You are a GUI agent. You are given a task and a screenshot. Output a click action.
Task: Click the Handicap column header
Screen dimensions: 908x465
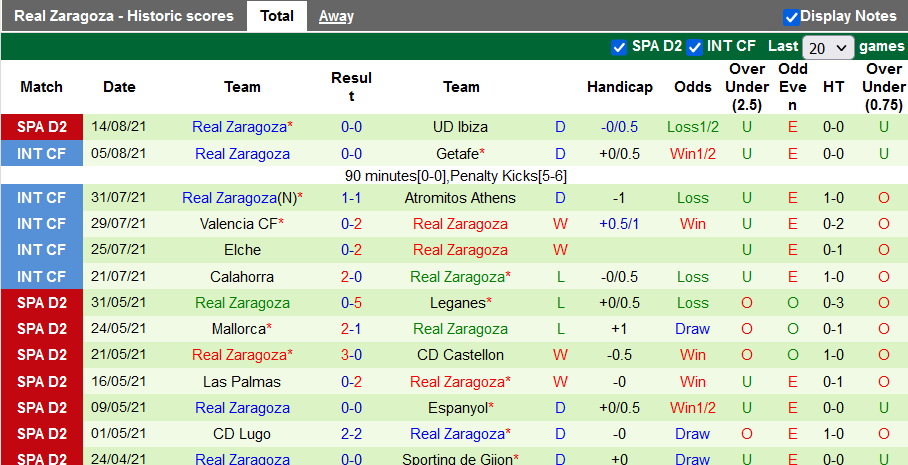(620, 87)
